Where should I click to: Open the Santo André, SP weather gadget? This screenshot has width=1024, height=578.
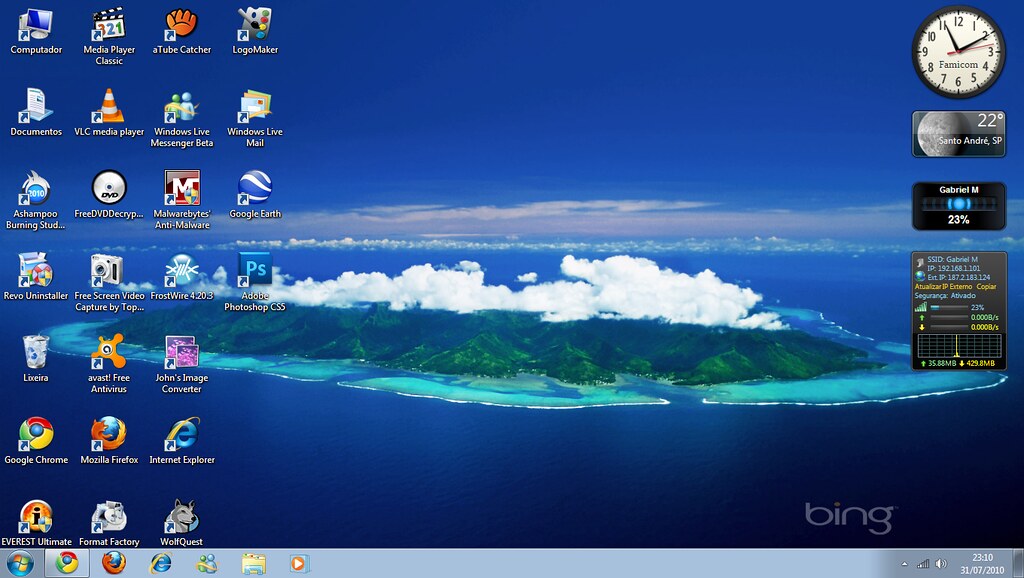(959, 134)
